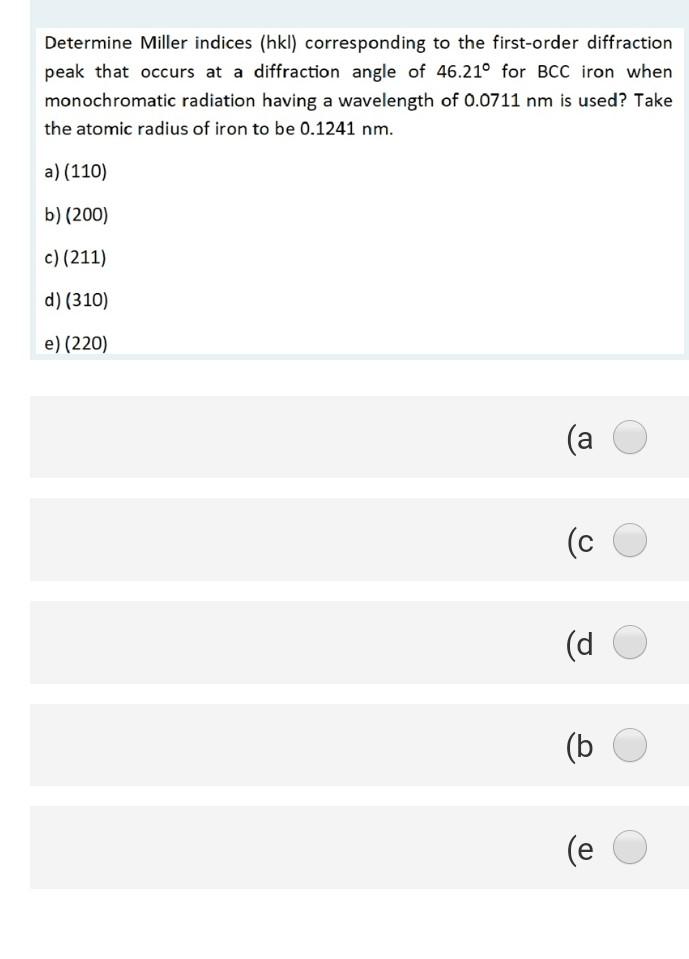689x959 pixels.
Task: Click the option text e) (220)
Action: [76, 342]
